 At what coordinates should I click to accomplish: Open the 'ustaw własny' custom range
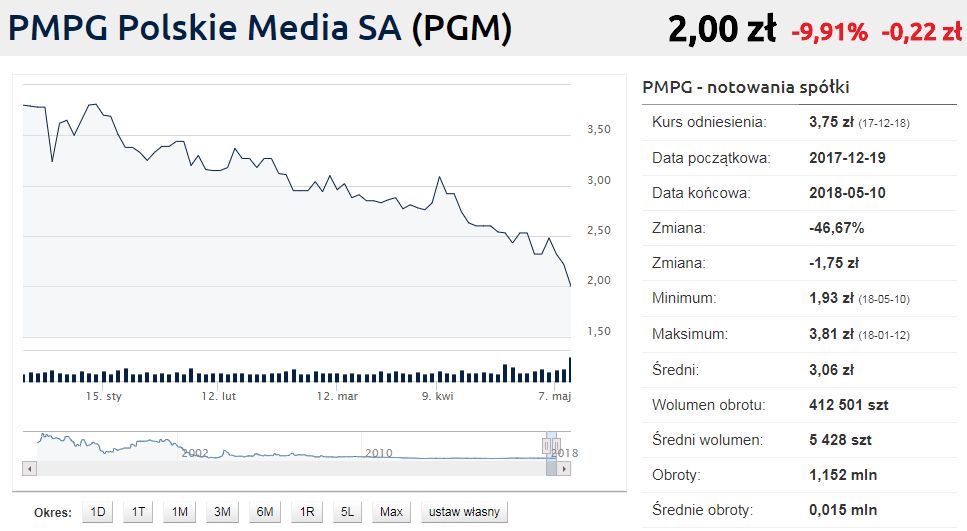click(x=465, y=512)
